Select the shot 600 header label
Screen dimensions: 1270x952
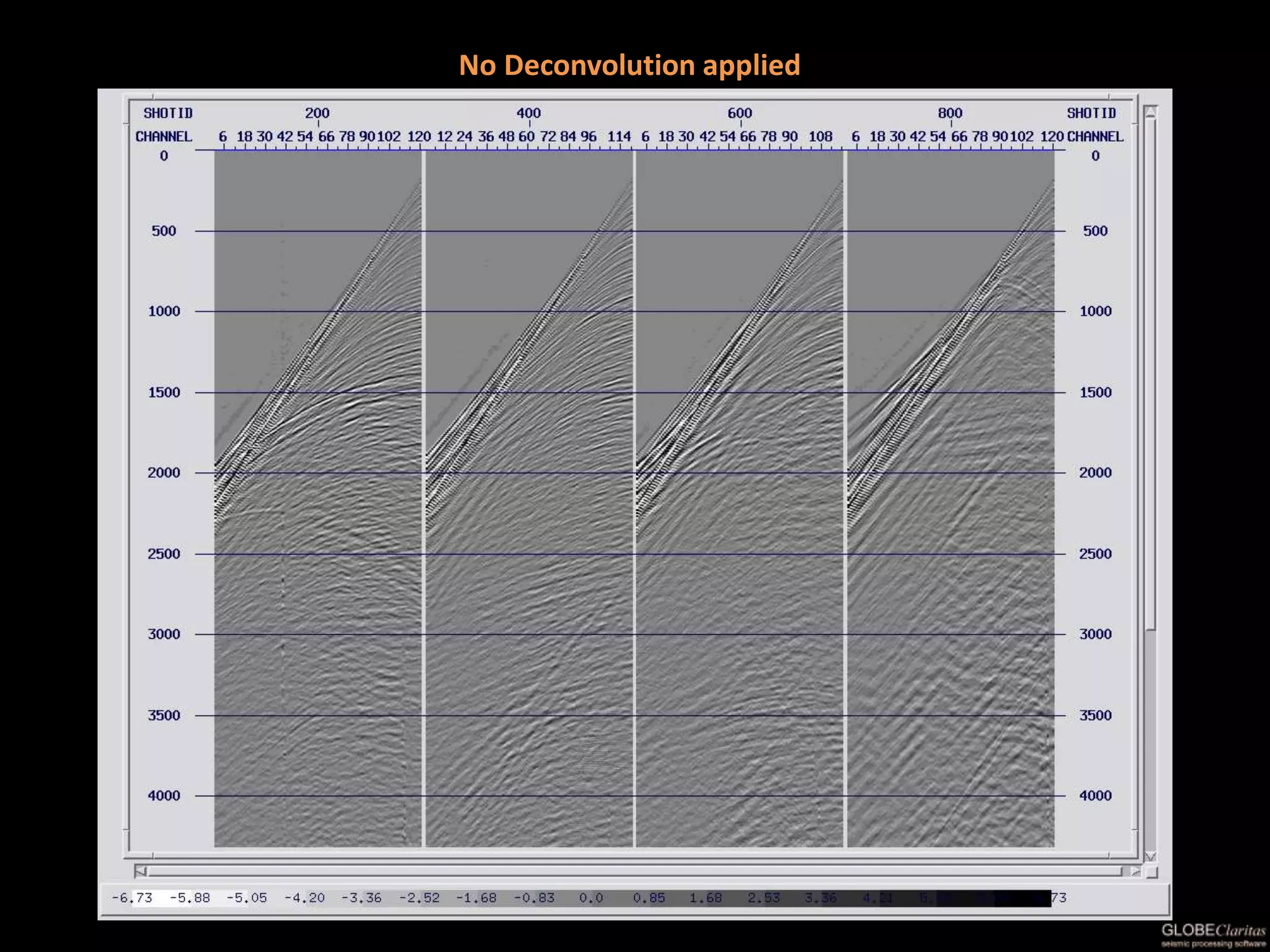[739, 113]
